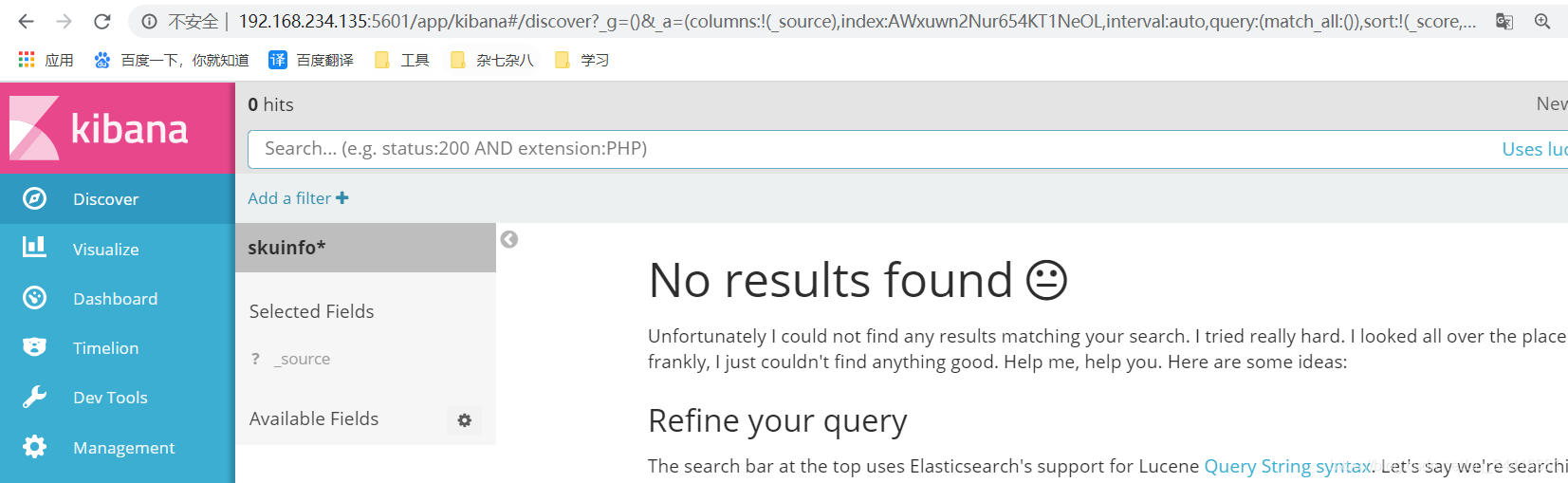
Task: Click the Visualize bar chart icon
Action: (x=34, y=248)
